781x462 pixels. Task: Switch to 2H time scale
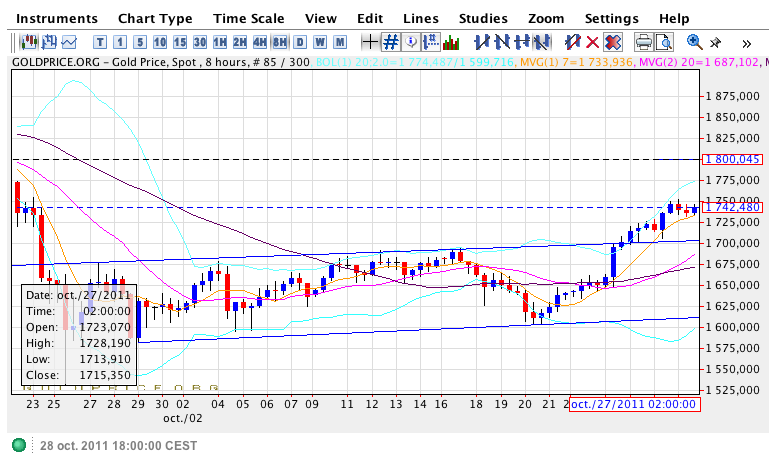pos(240,42)
